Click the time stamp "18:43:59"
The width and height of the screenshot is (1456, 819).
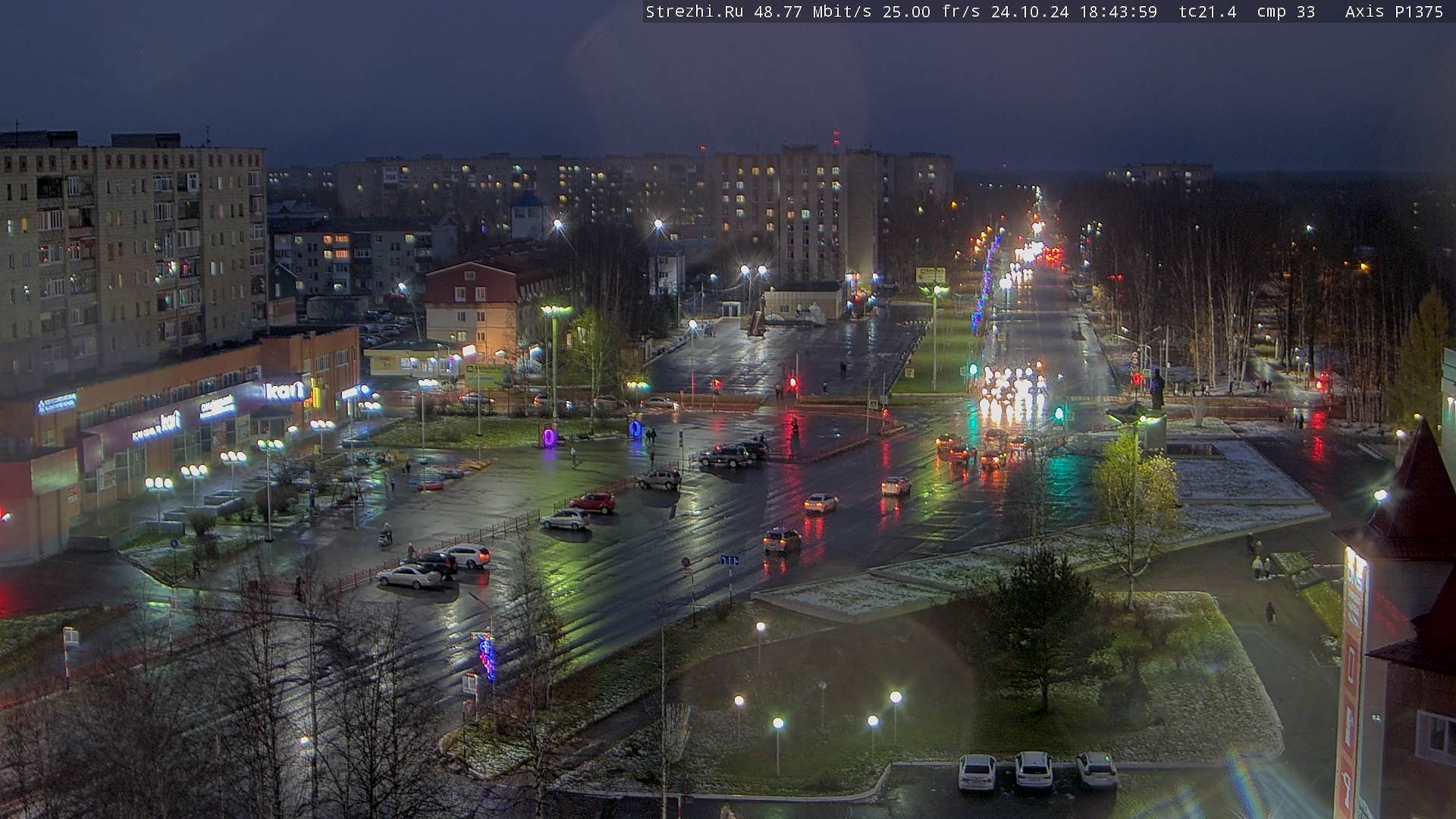click(1118, 11)
